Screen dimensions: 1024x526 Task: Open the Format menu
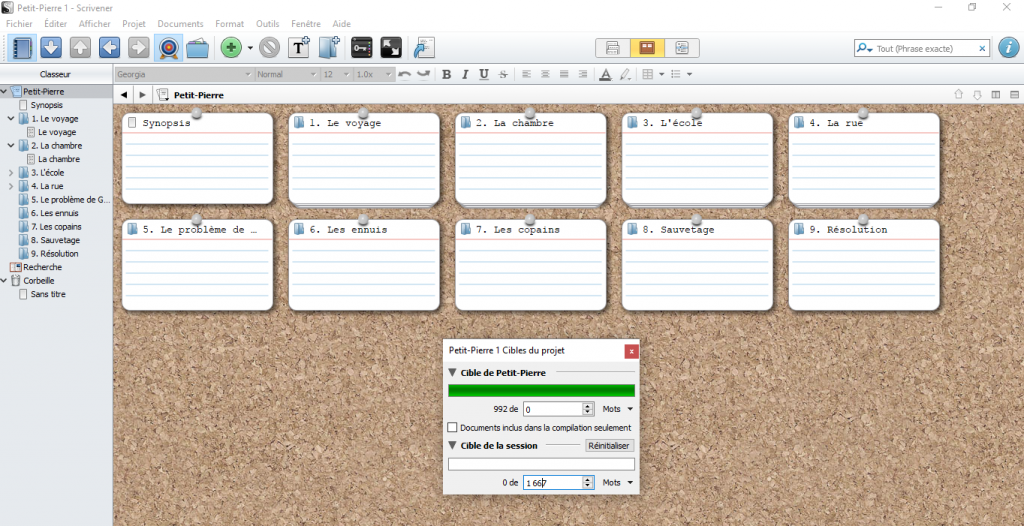(229, 24)
